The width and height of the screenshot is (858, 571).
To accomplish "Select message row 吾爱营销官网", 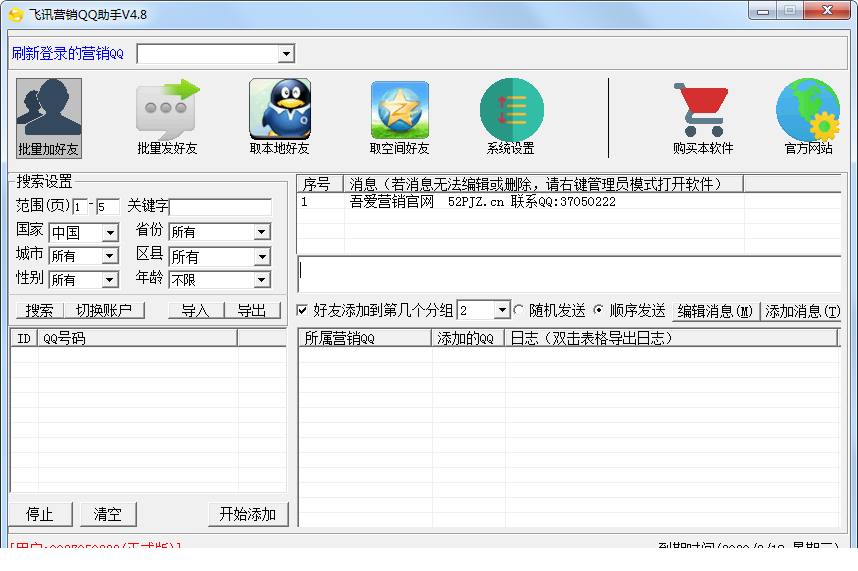I will point(569,202).
